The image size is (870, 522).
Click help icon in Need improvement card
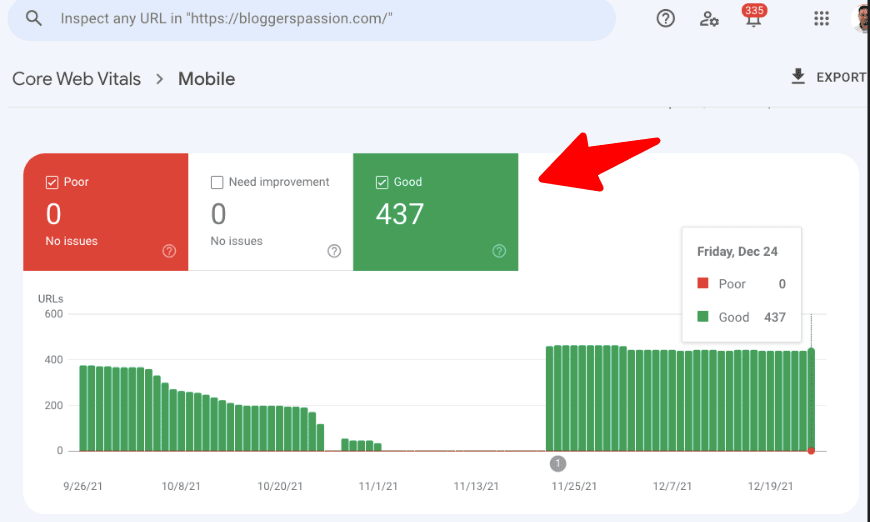[x=334, y=251]
